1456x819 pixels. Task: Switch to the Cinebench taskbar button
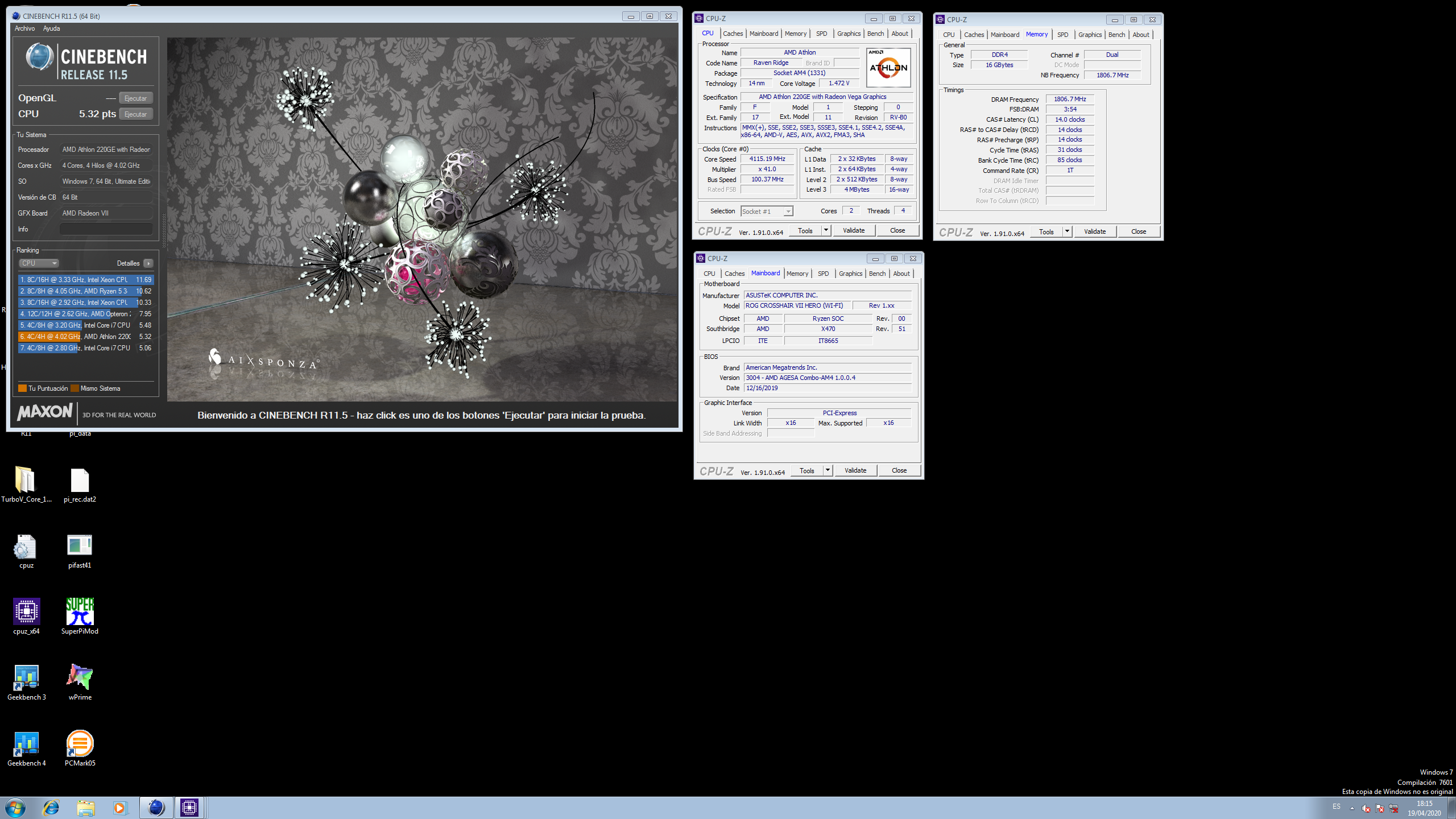156,808
